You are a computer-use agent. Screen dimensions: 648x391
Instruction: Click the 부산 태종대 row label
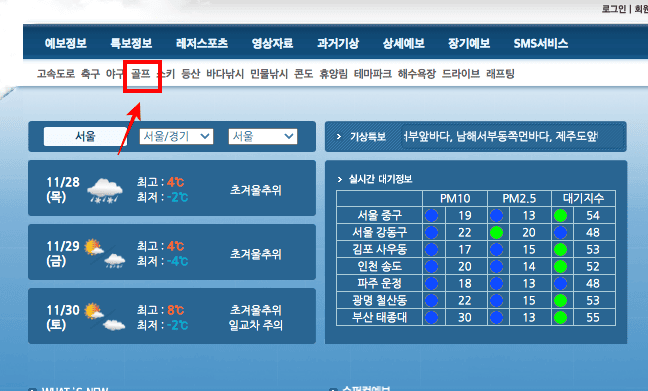click(379, 317)
